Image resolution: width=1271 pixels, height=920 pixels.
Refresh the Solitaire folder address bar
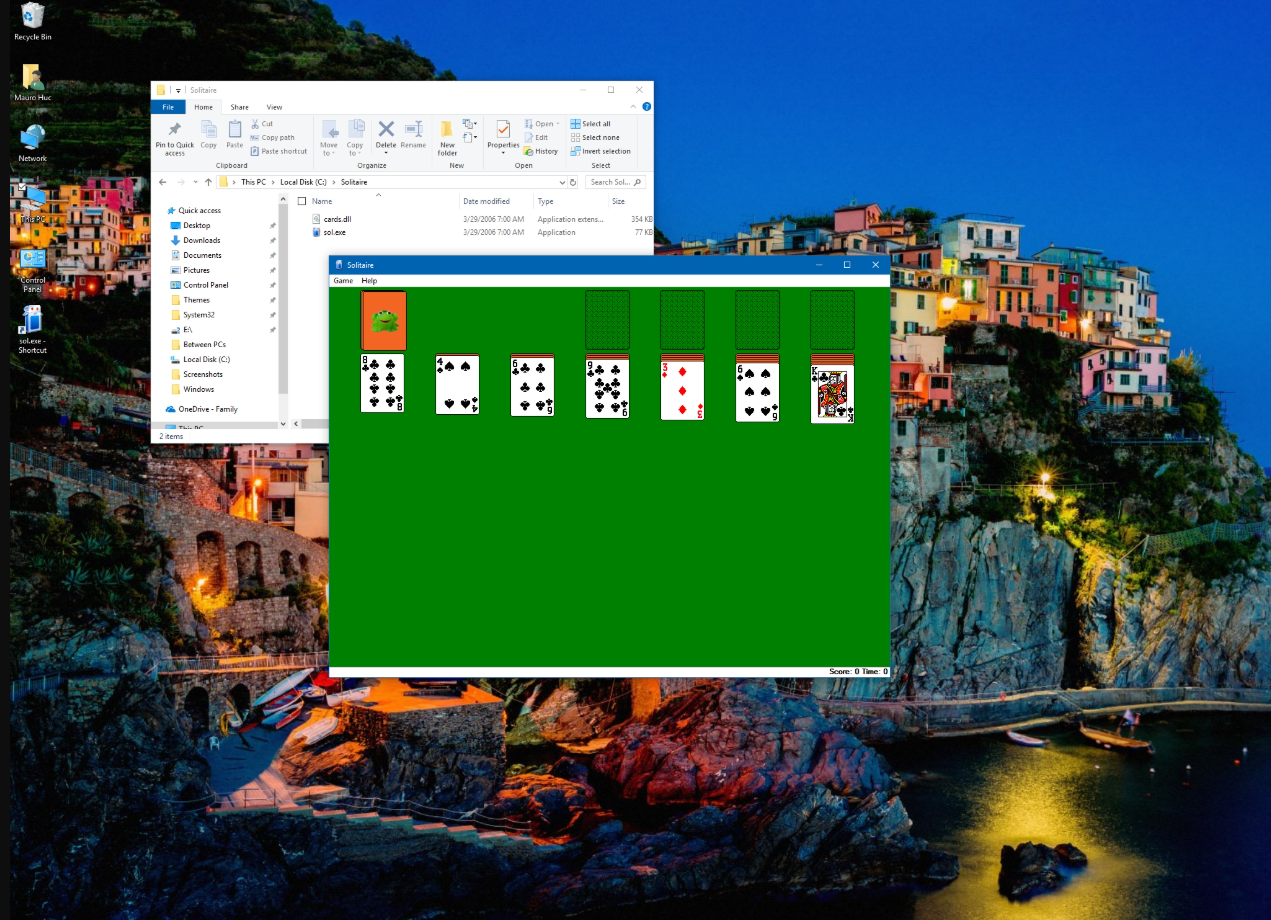pyautogui.click(x=573, y=182)
